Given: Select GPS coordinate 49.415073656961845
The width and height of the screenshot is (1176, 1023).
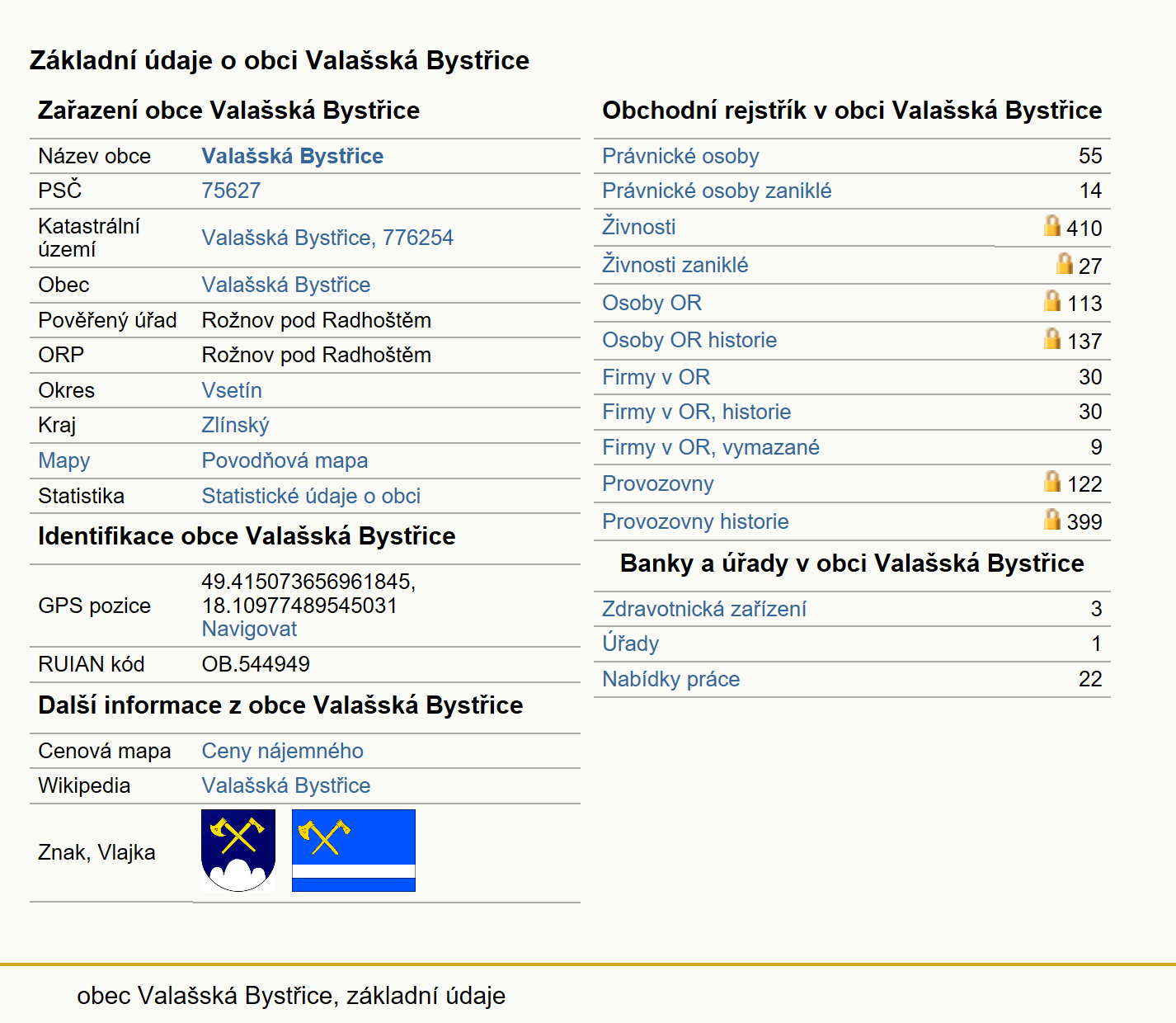Looking at the screenshot, I should (308, 582).
